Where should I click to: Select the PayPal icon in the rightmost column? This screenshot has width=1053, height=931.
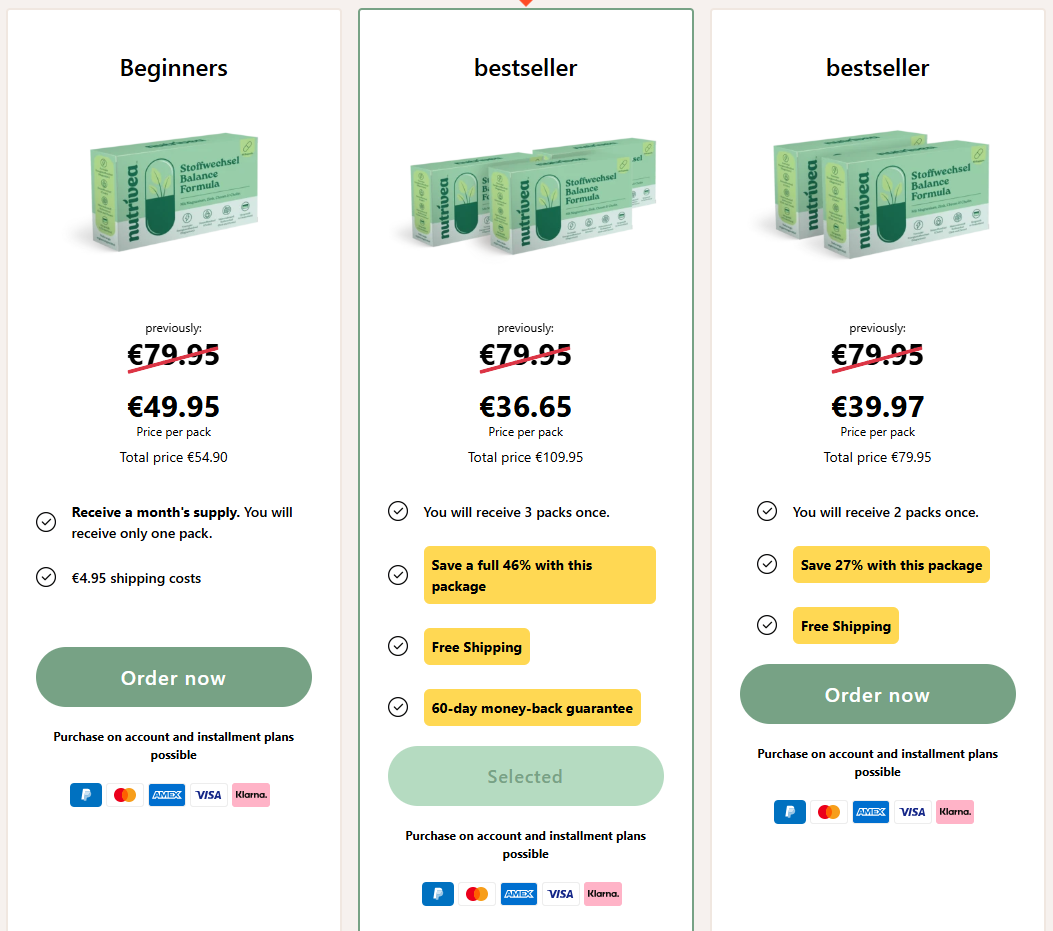pyautogui.click(x=789, y=812)
